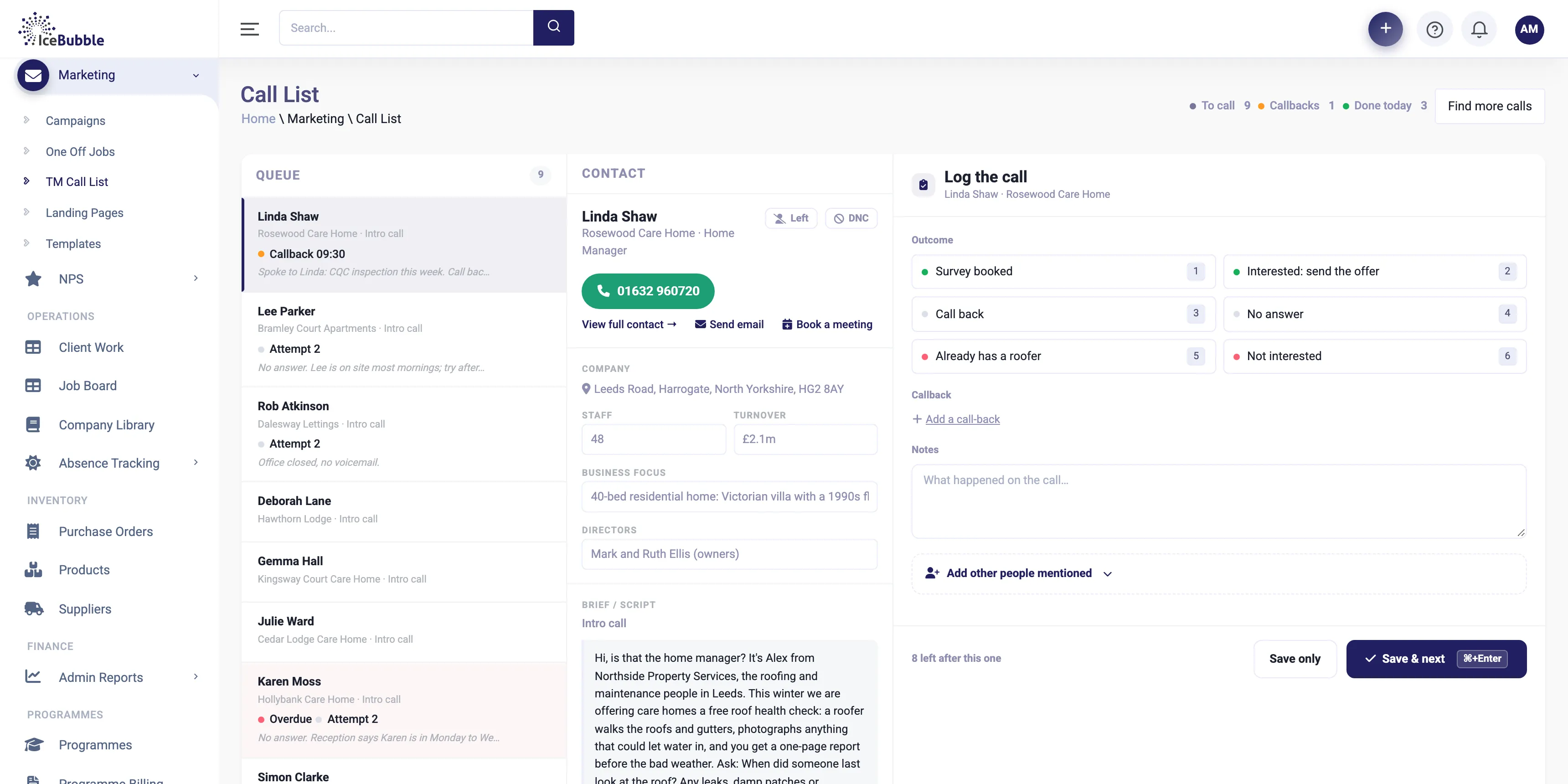Select Interested: send the offer outcome
Screen dimensions: 1568x784
click(x=1374, y=272)
